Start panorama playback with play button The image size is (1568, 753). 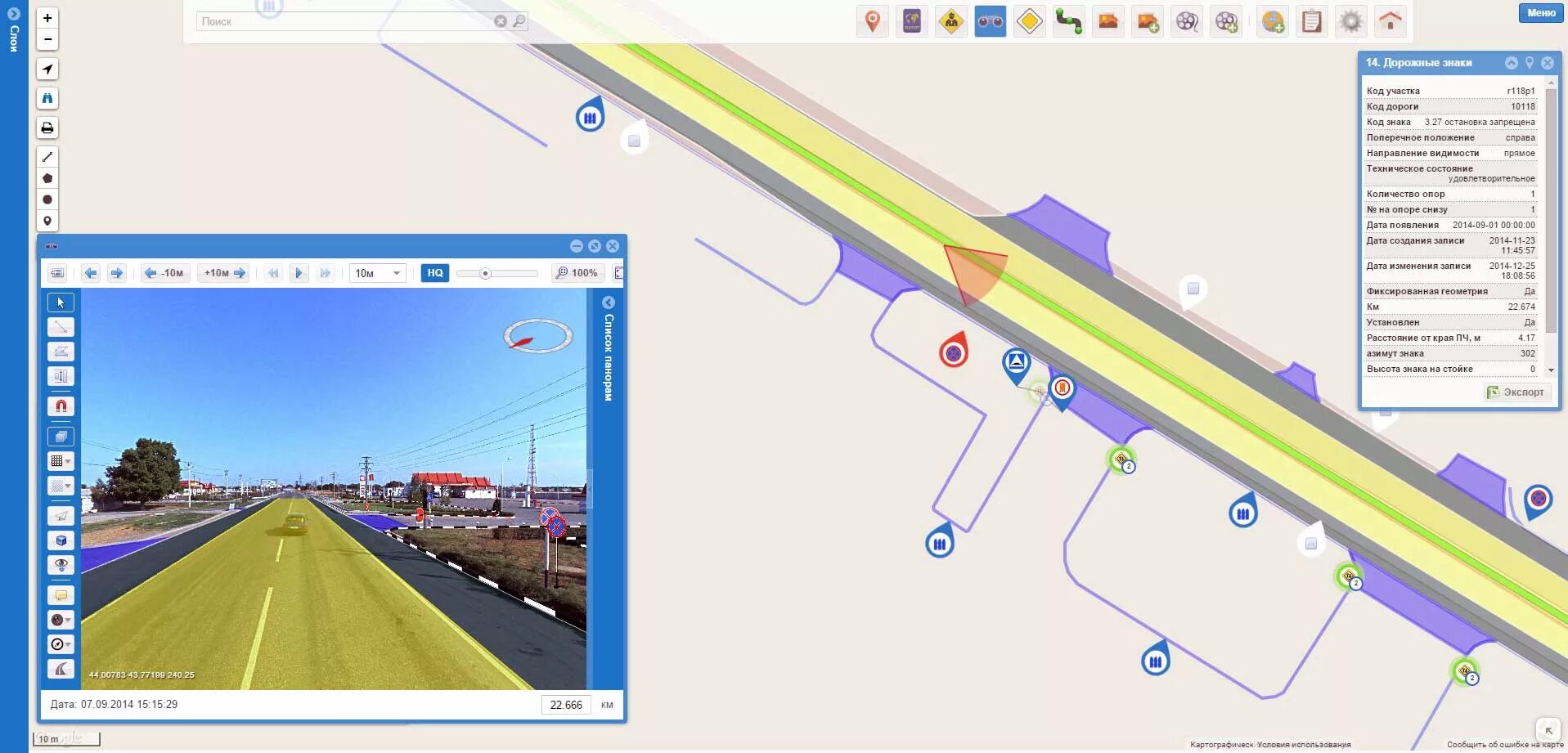point(299,273)
